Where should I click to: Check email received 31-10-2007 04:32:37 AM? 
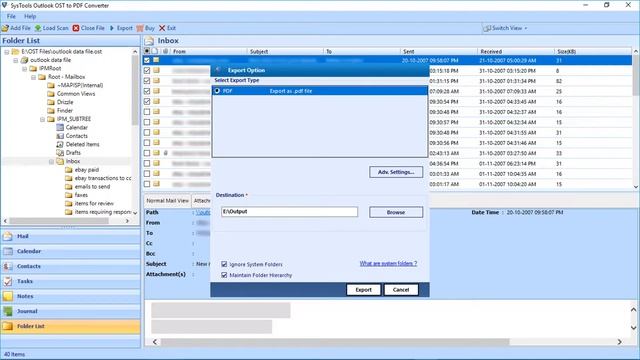(x=147, y=112)
